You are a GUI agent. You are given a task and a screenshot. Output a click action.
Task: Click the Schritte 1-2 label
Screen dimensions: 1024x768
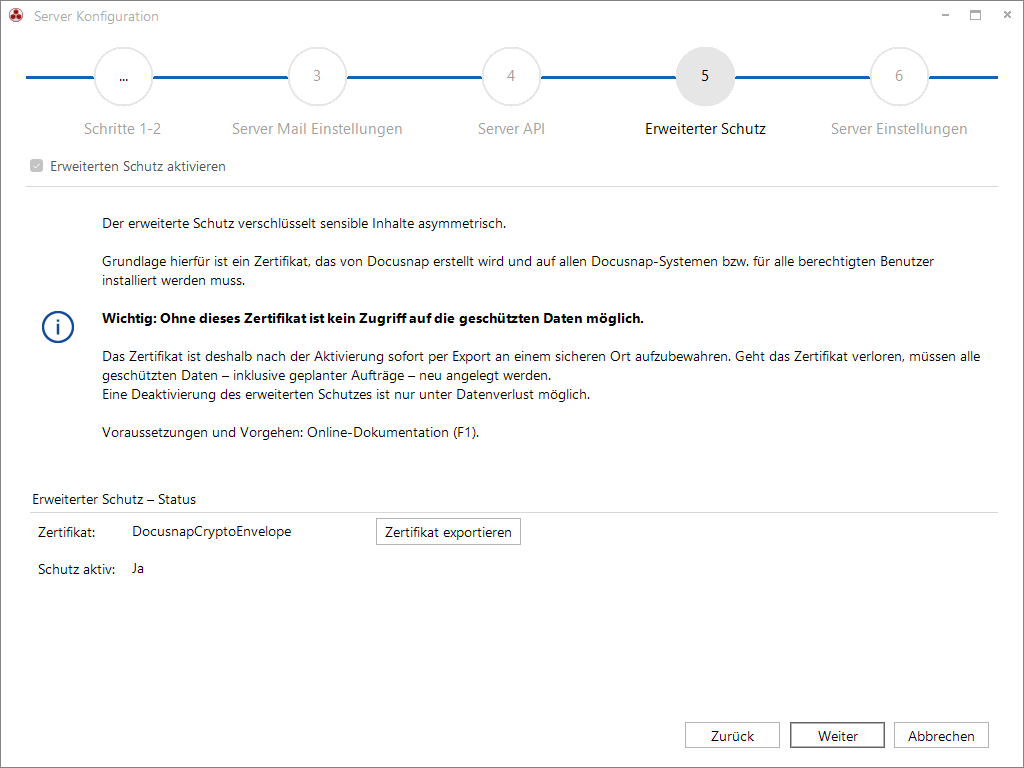coord(123,129)
